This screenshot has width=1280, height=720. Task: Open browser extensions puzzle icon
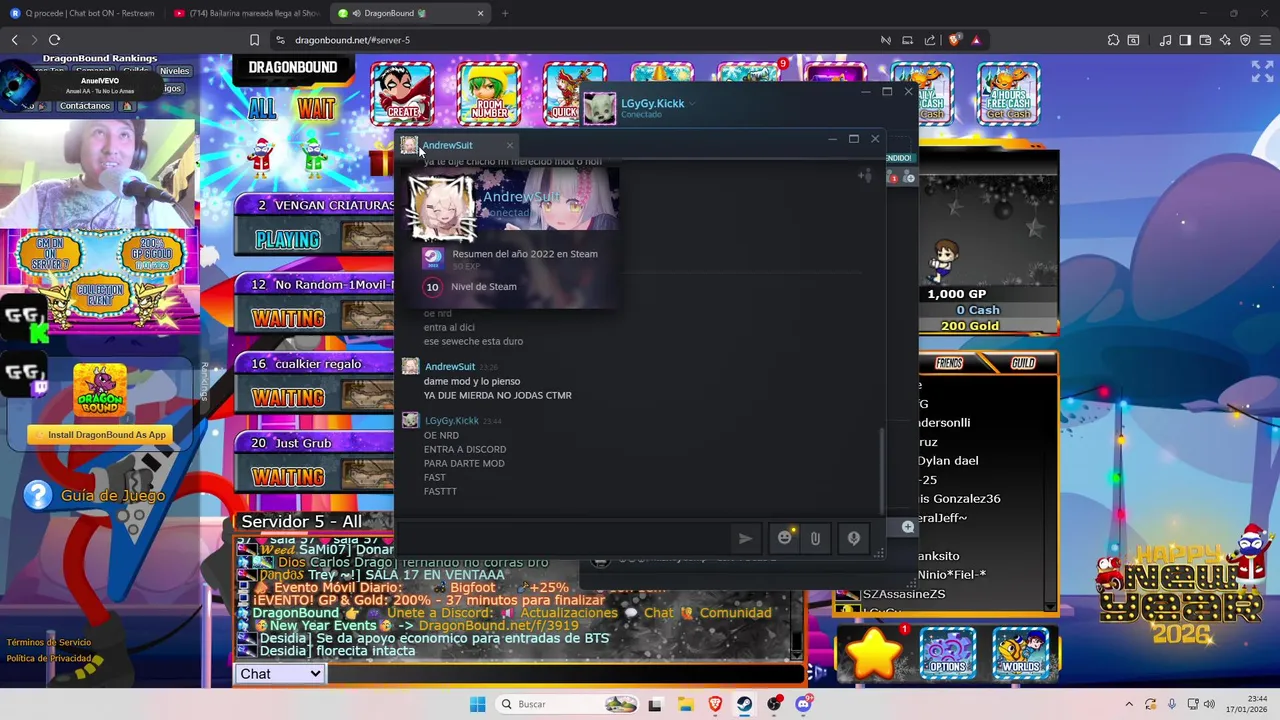(x=1113, y=40)
